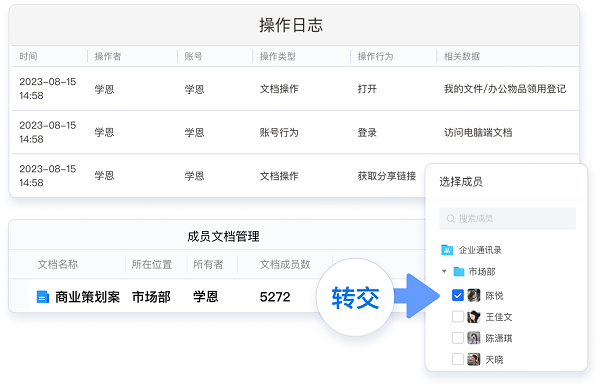Click the 操作类型 column header

278,56
